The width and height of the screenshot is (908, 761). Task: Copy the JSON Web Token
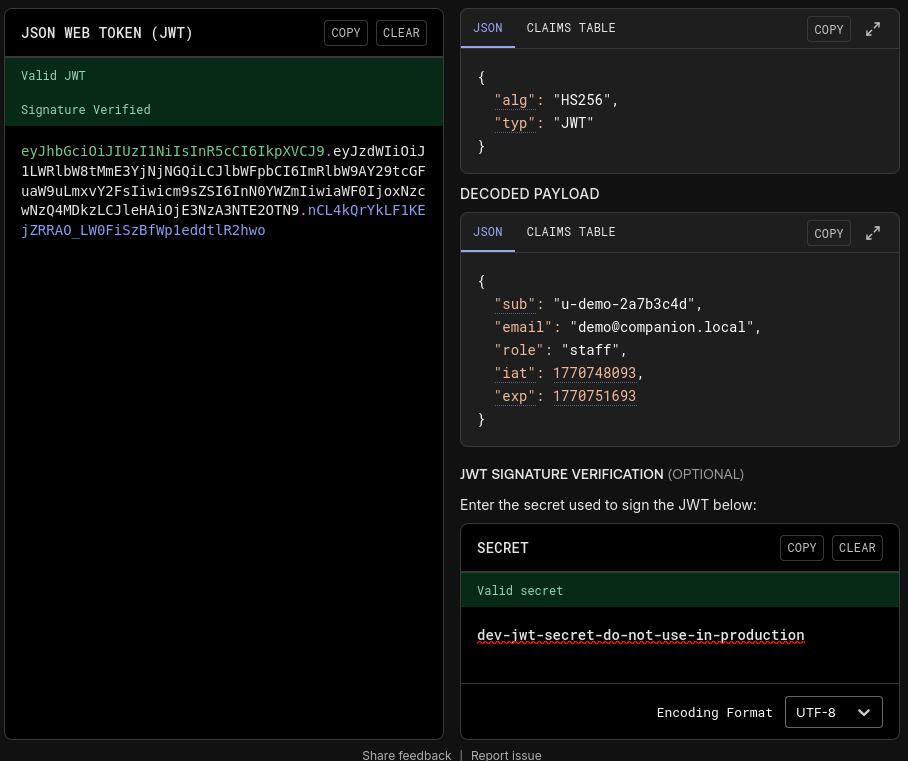pyautogui.click(x=346, y=32)
